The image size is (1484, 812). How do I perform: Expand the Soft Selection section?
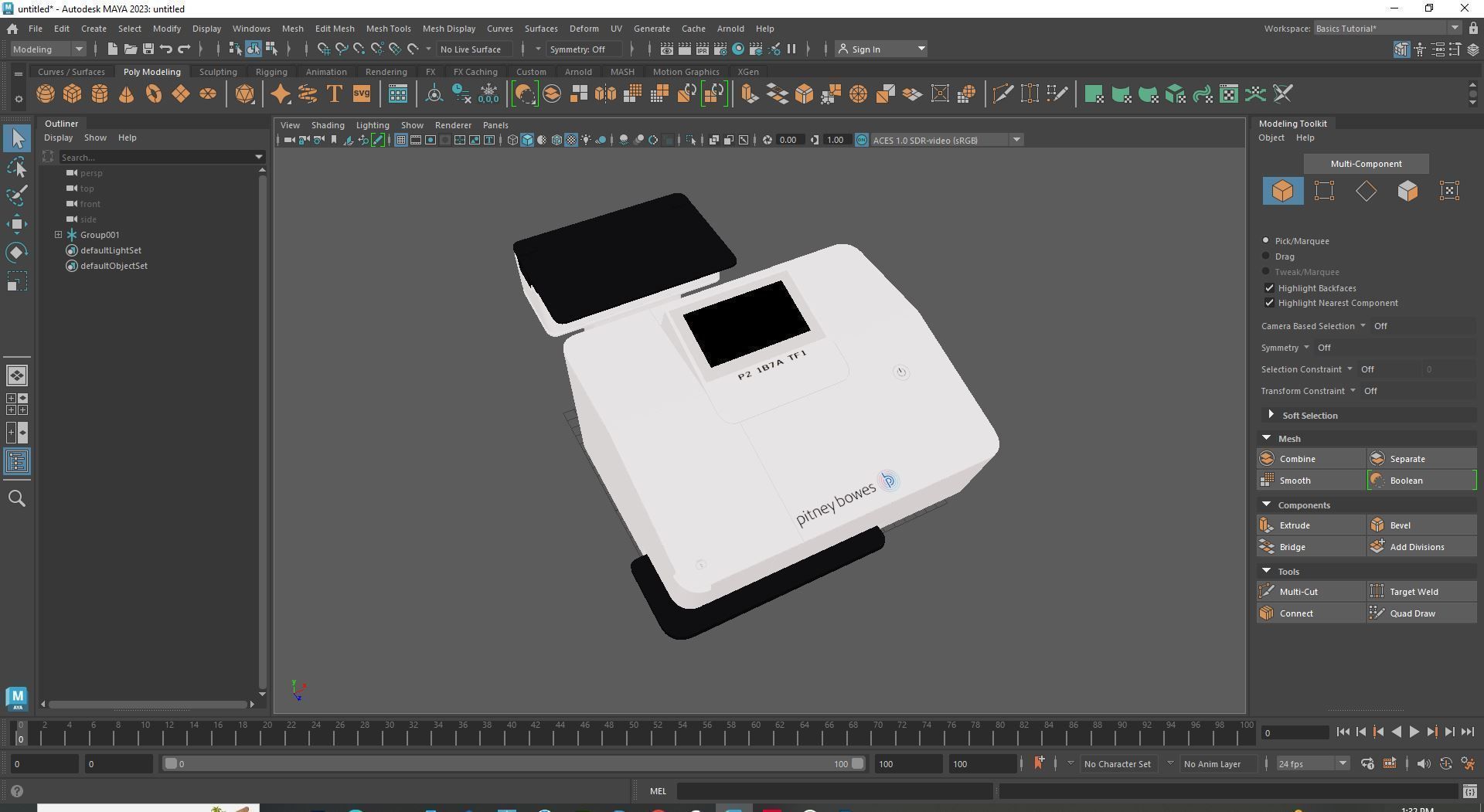pos(1271,416)
